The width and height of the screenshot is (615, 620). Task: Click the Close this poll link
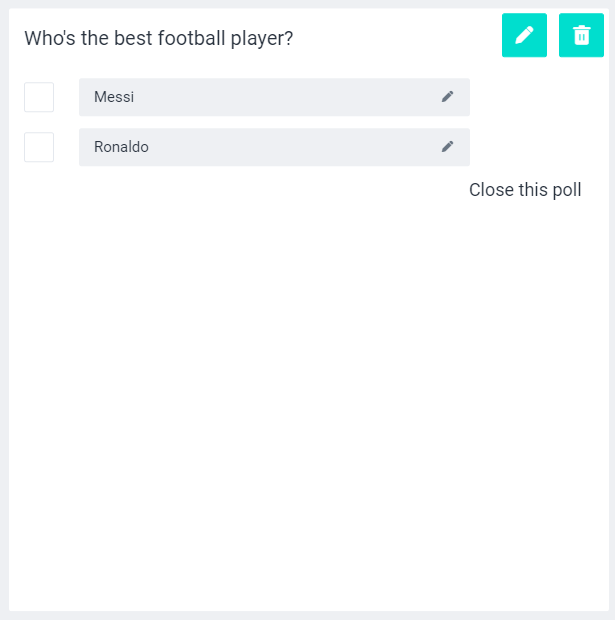click(x=525, y=190)
